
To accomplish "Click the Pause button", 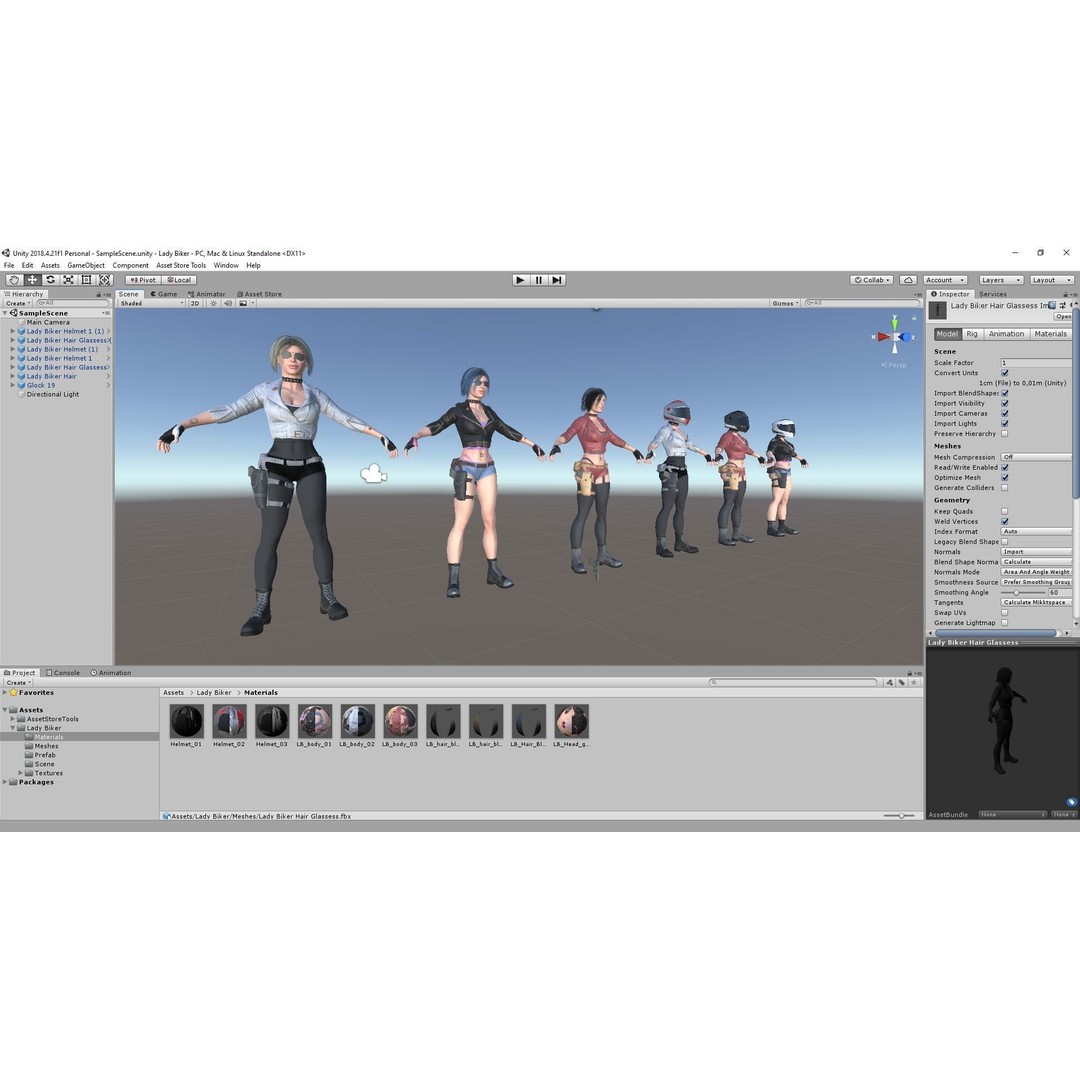I will [x=539, y=280].
